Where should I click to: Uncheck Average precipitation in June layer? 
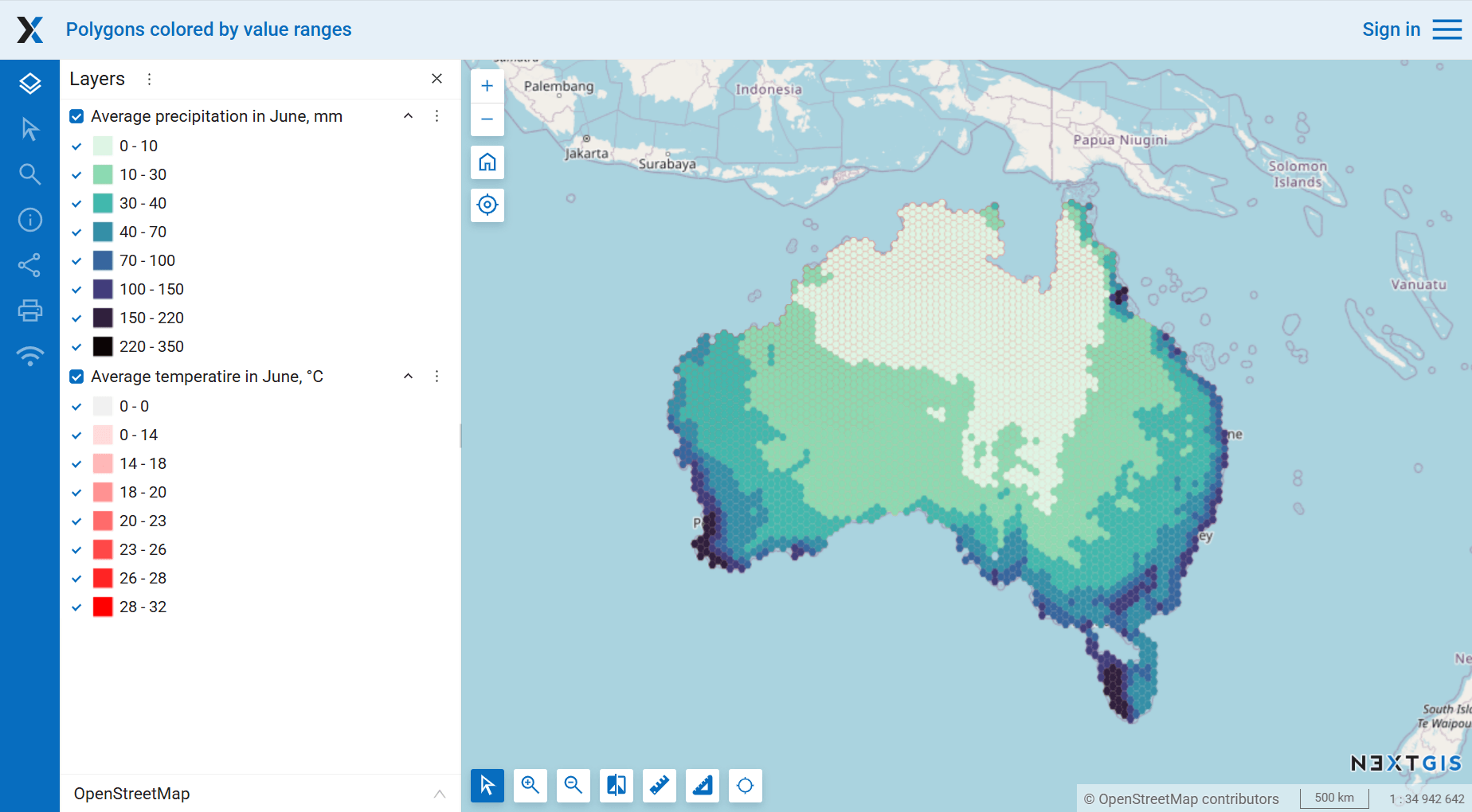76,117
